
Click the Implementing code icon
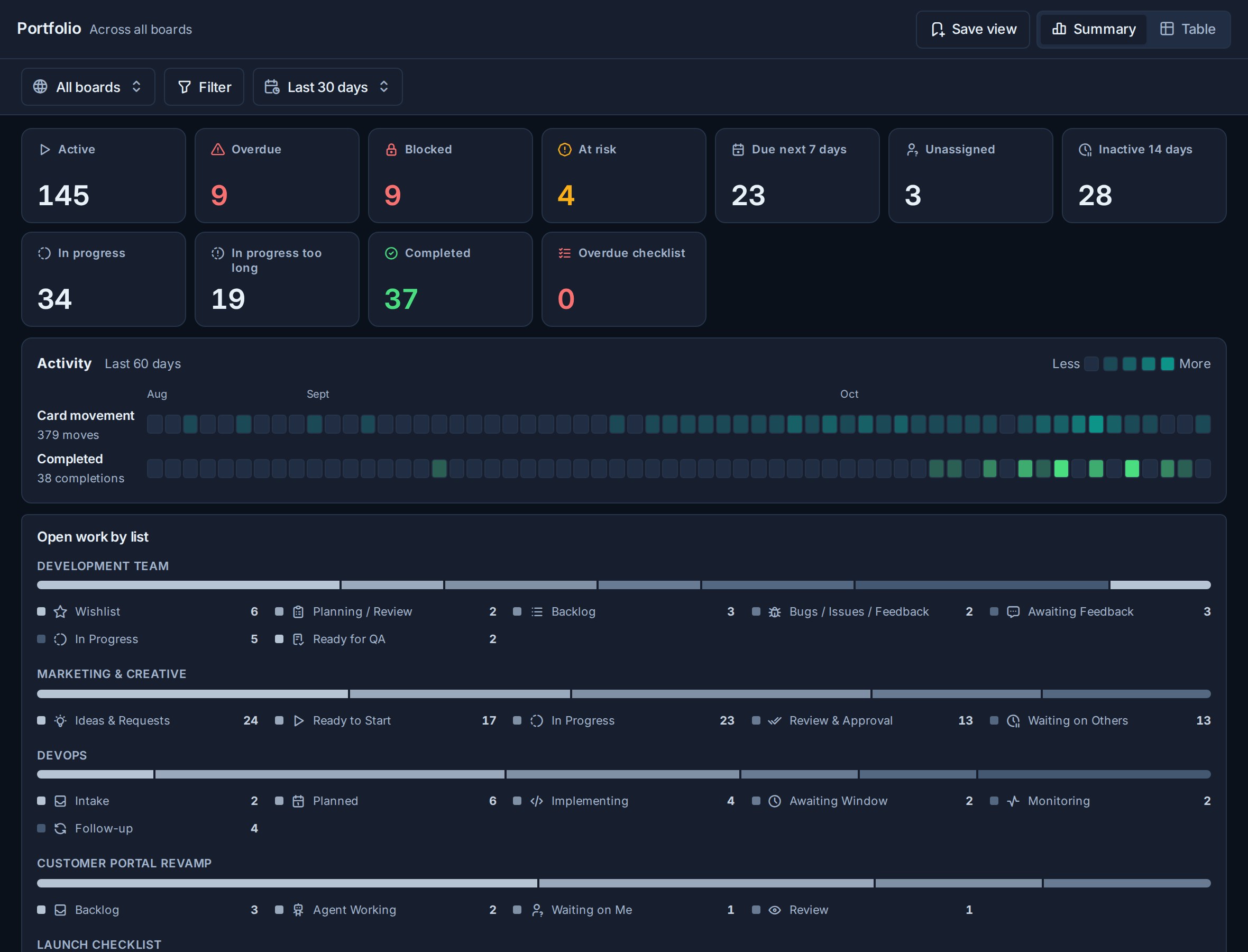coord(536,801)
